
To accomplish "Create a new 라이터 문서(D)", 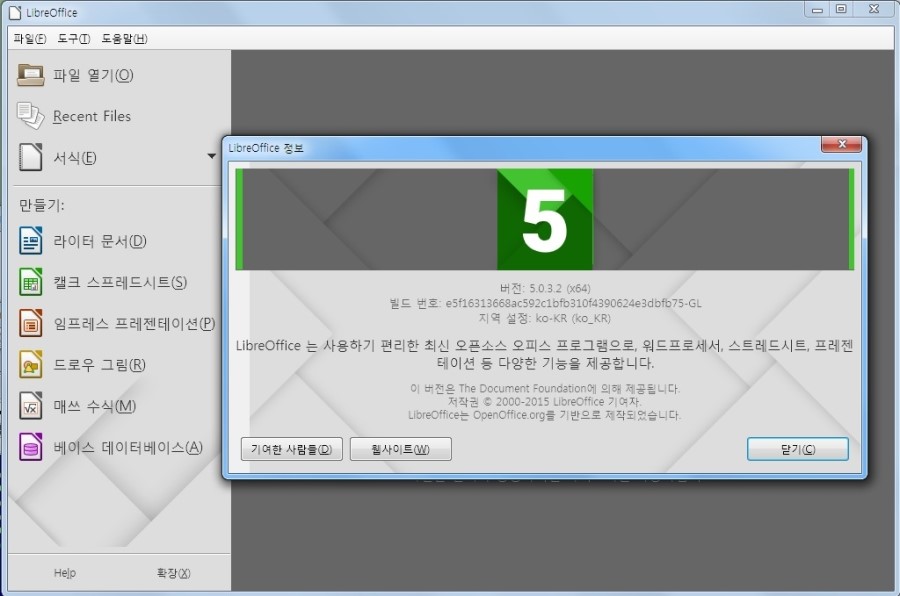I will pyautogui.click(x=100, y=241).
